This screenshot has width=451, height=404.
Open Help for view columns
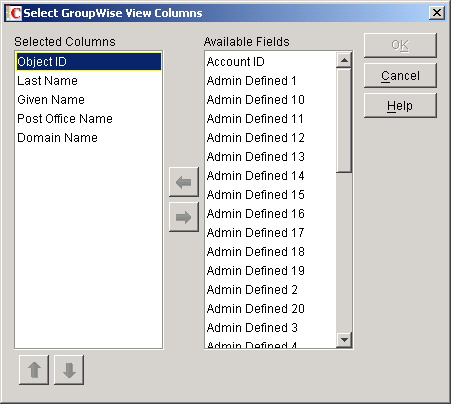400,106
